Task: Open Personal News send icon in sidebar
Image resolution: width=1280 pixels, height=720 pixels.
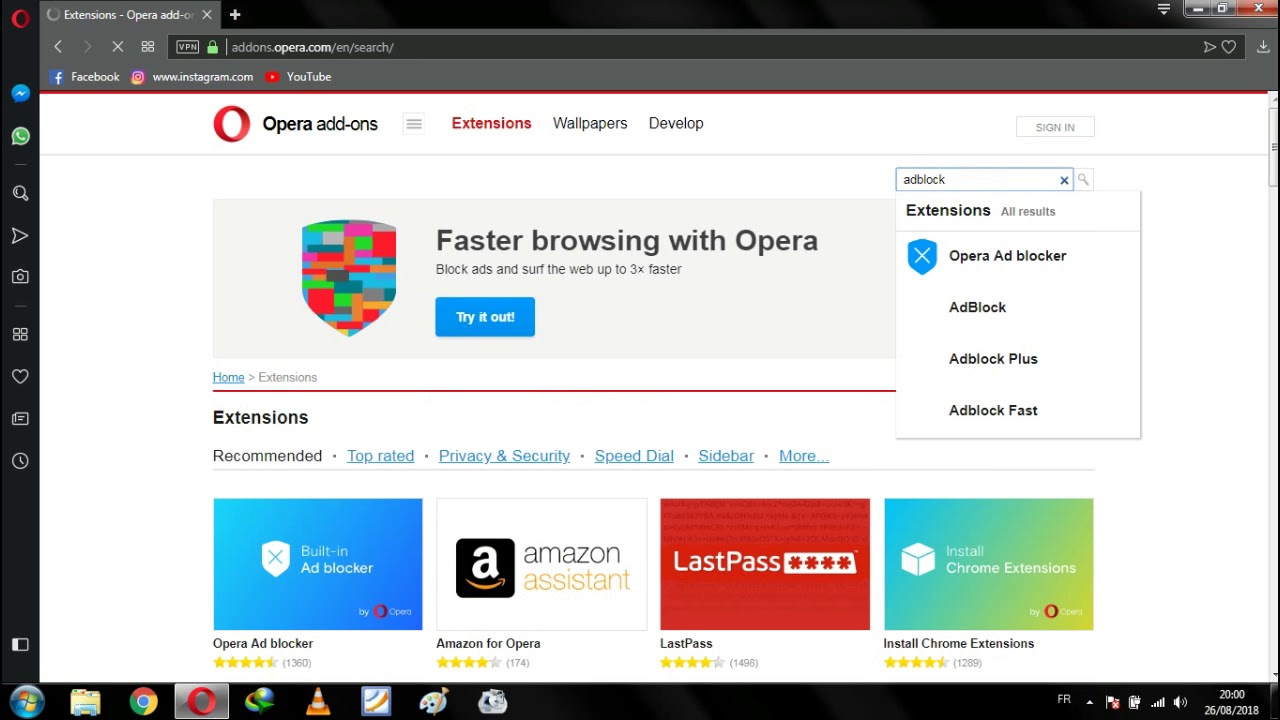Action: pyautogui.click(x=20, y=236)
